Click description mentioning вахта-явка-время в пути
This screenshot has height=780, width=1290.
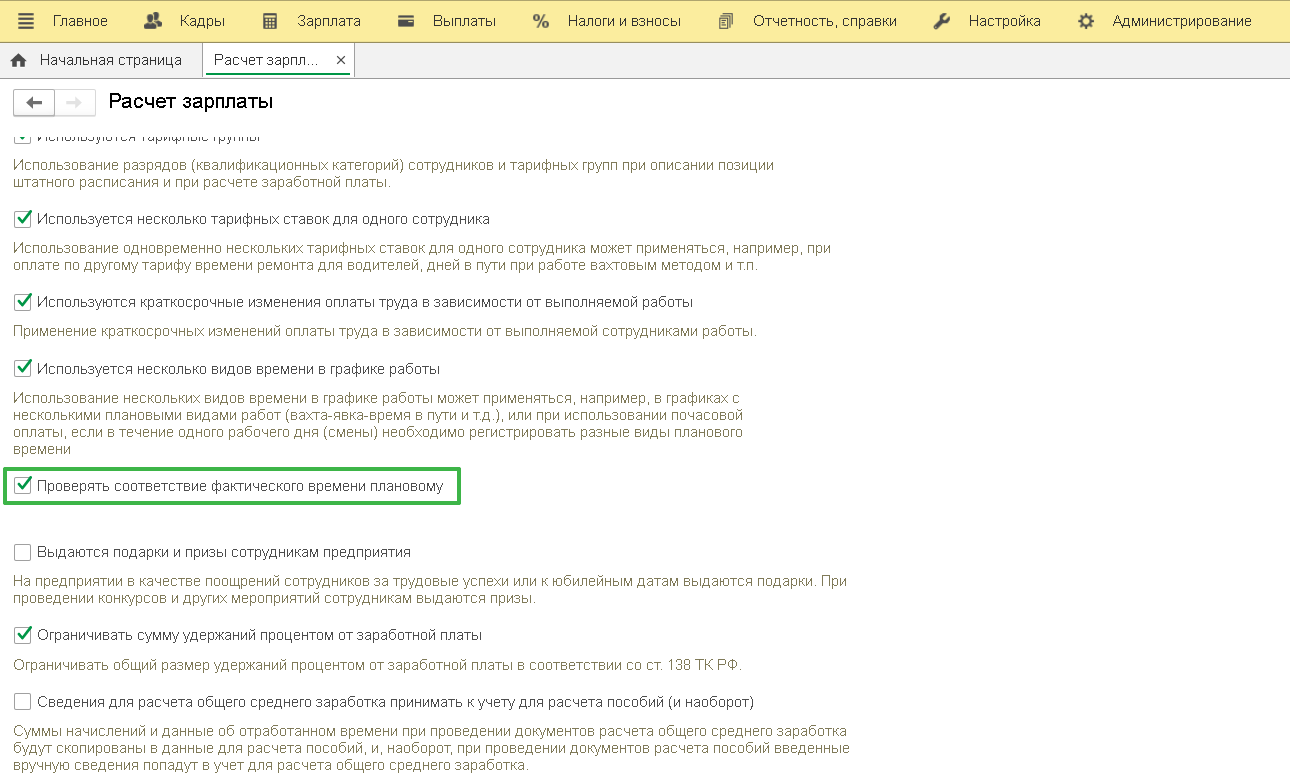[x=378, y=423]
